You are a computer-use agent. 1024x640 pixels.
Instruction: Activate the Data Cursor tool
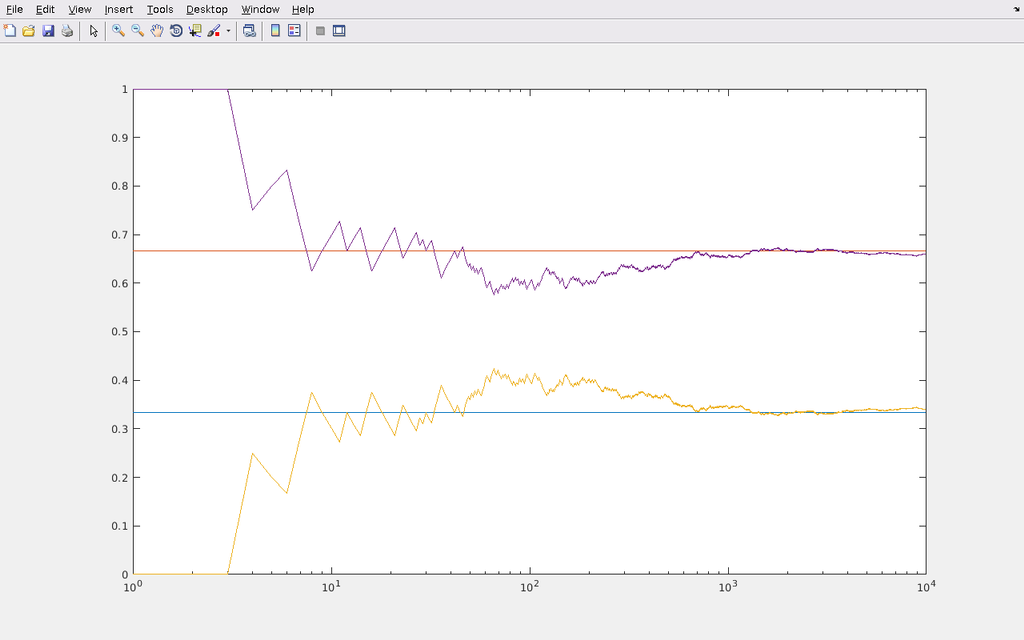pos(195,31)
